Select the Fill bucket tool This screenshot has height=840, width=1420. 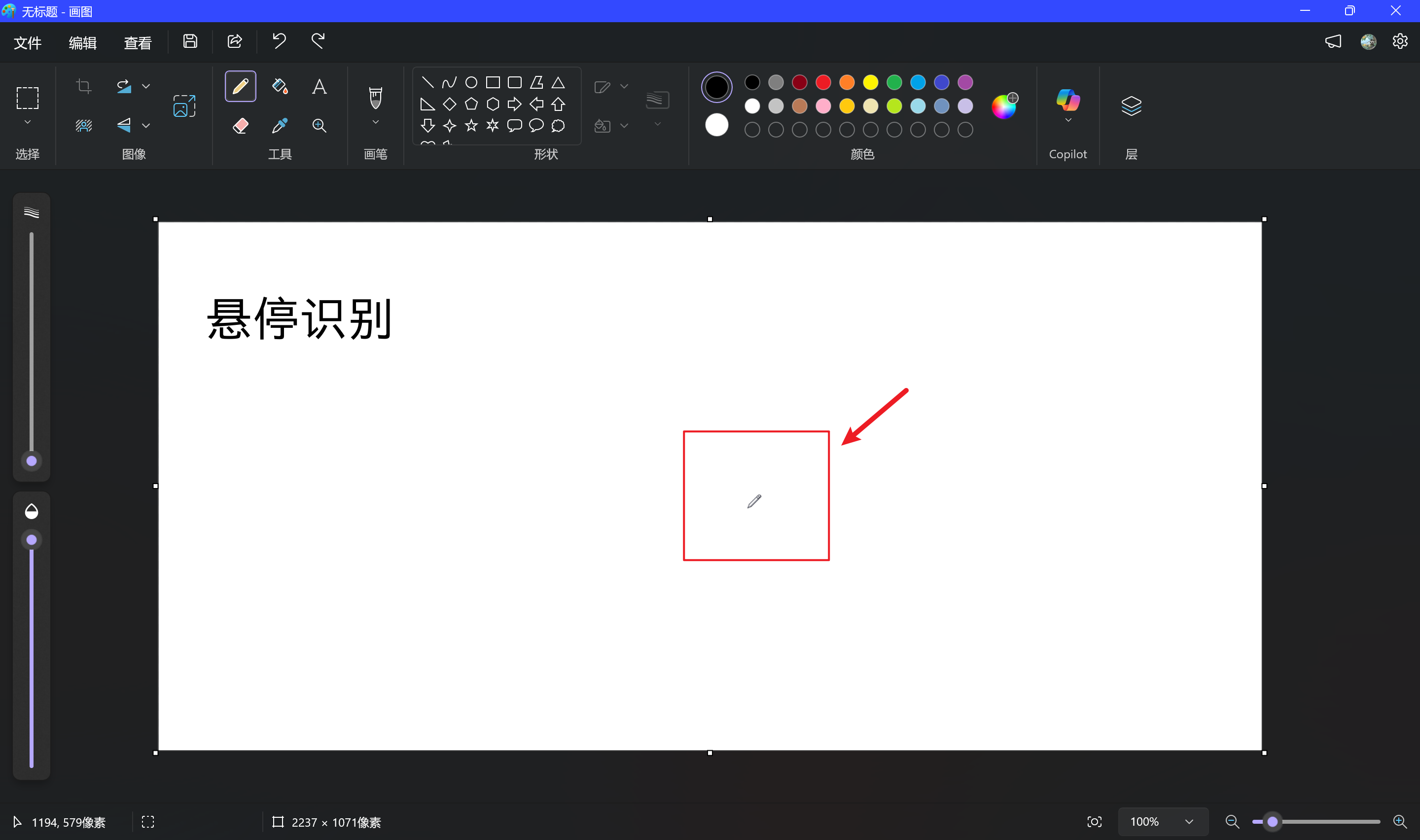pyautogui.click(x=280, y=86)
